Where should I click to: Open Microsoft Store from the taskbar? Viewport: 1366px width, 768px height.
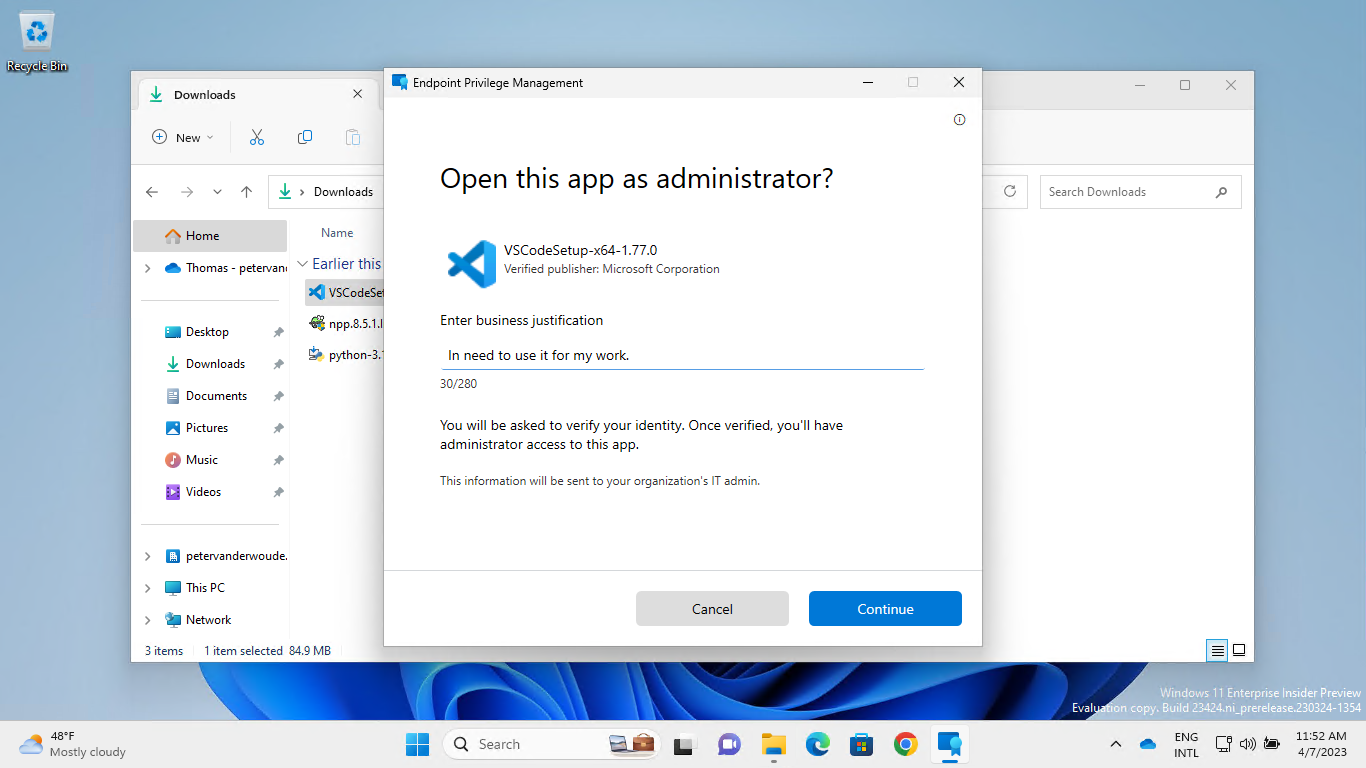coord(861,744)
